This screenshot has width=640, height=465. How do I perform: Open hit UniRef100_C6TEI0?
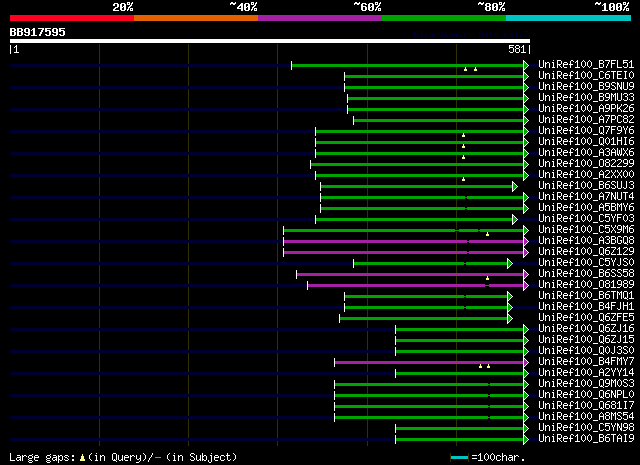click(586, 75)
